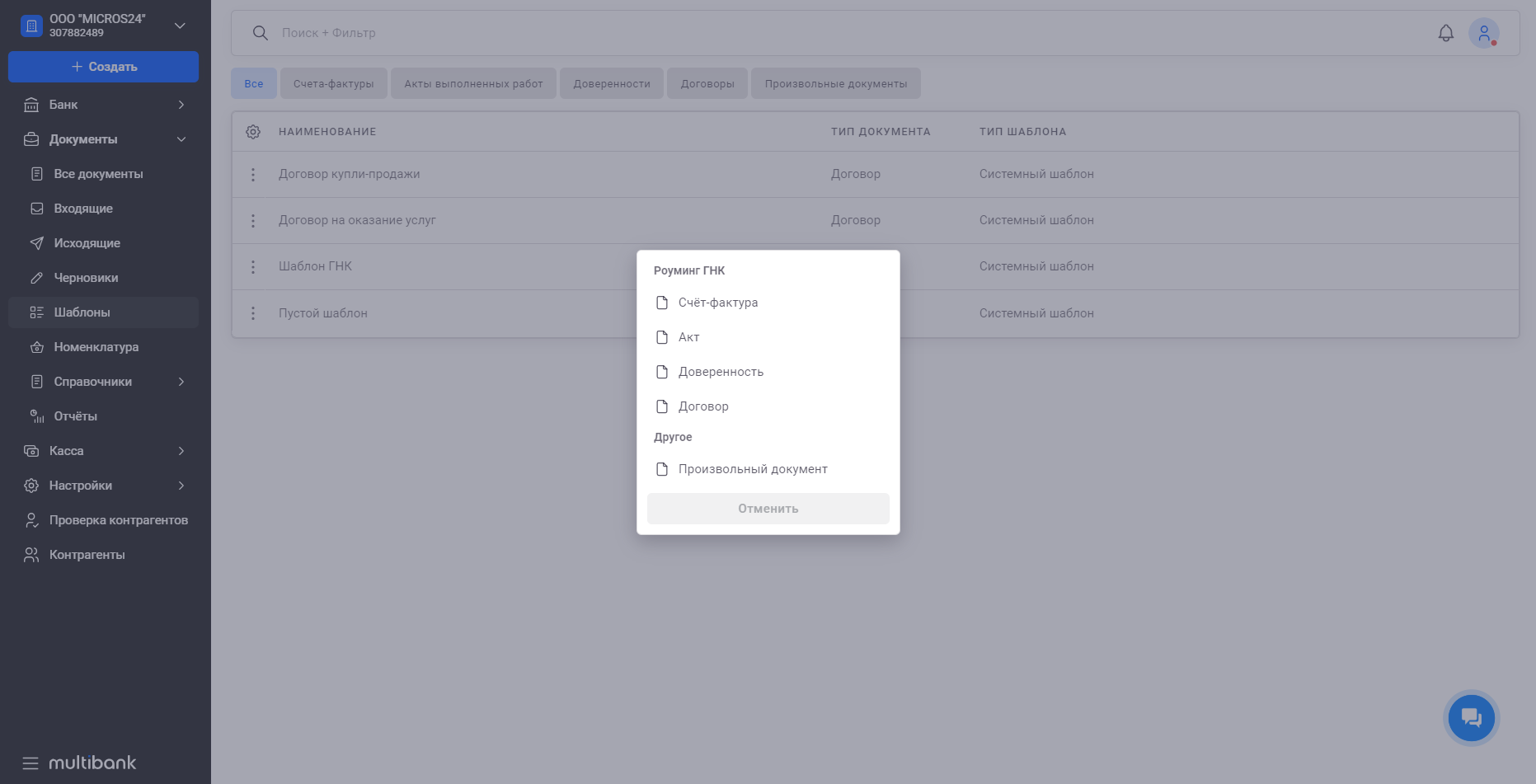Click the search magnifier icon

[260, 33]
